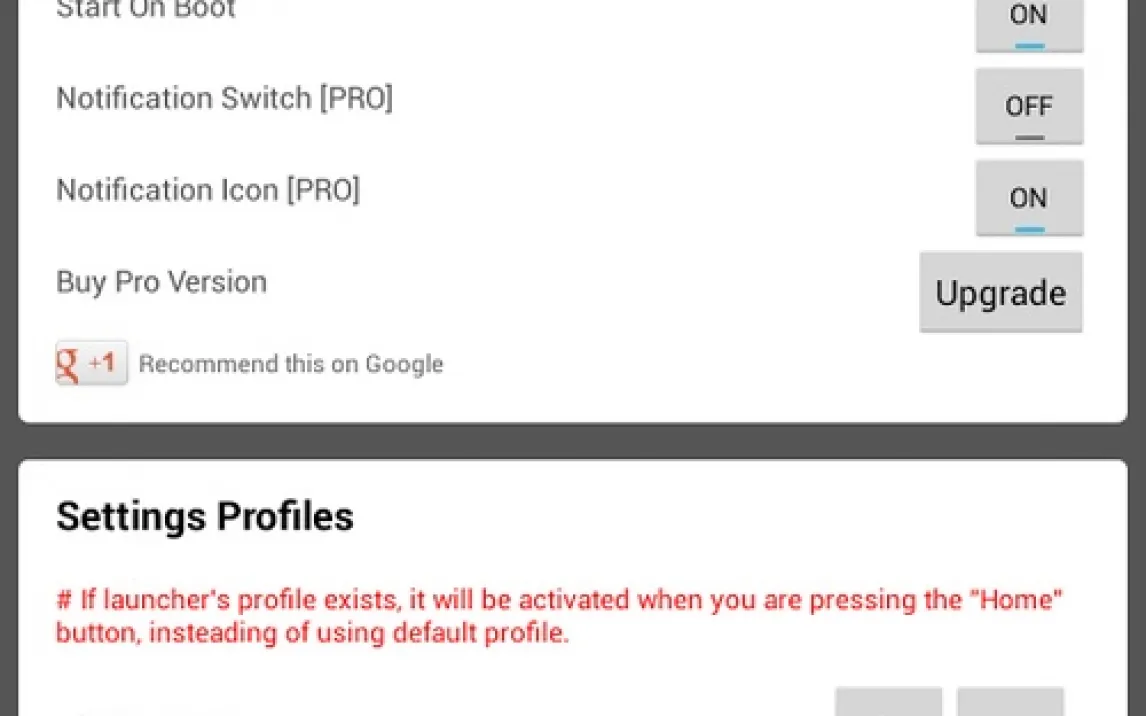Viewport: 1146px width, 716px height.
Task: Click the "Recommend this on Google" text
Action: pos(290,364)
